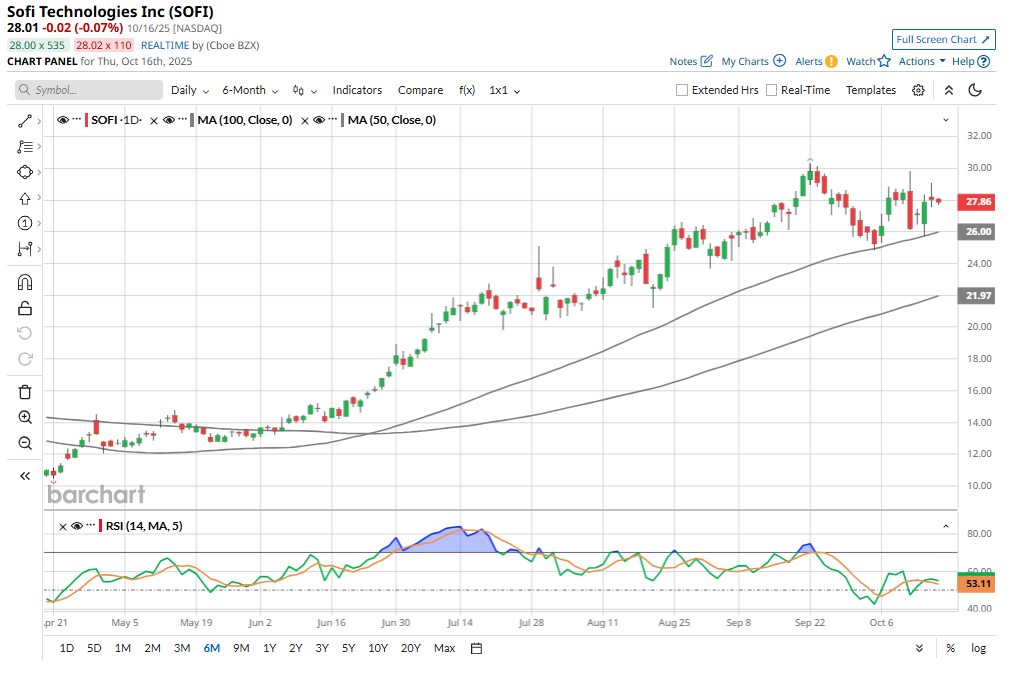
Task: Select the 1Y time range tab
Action: (270, 648)
